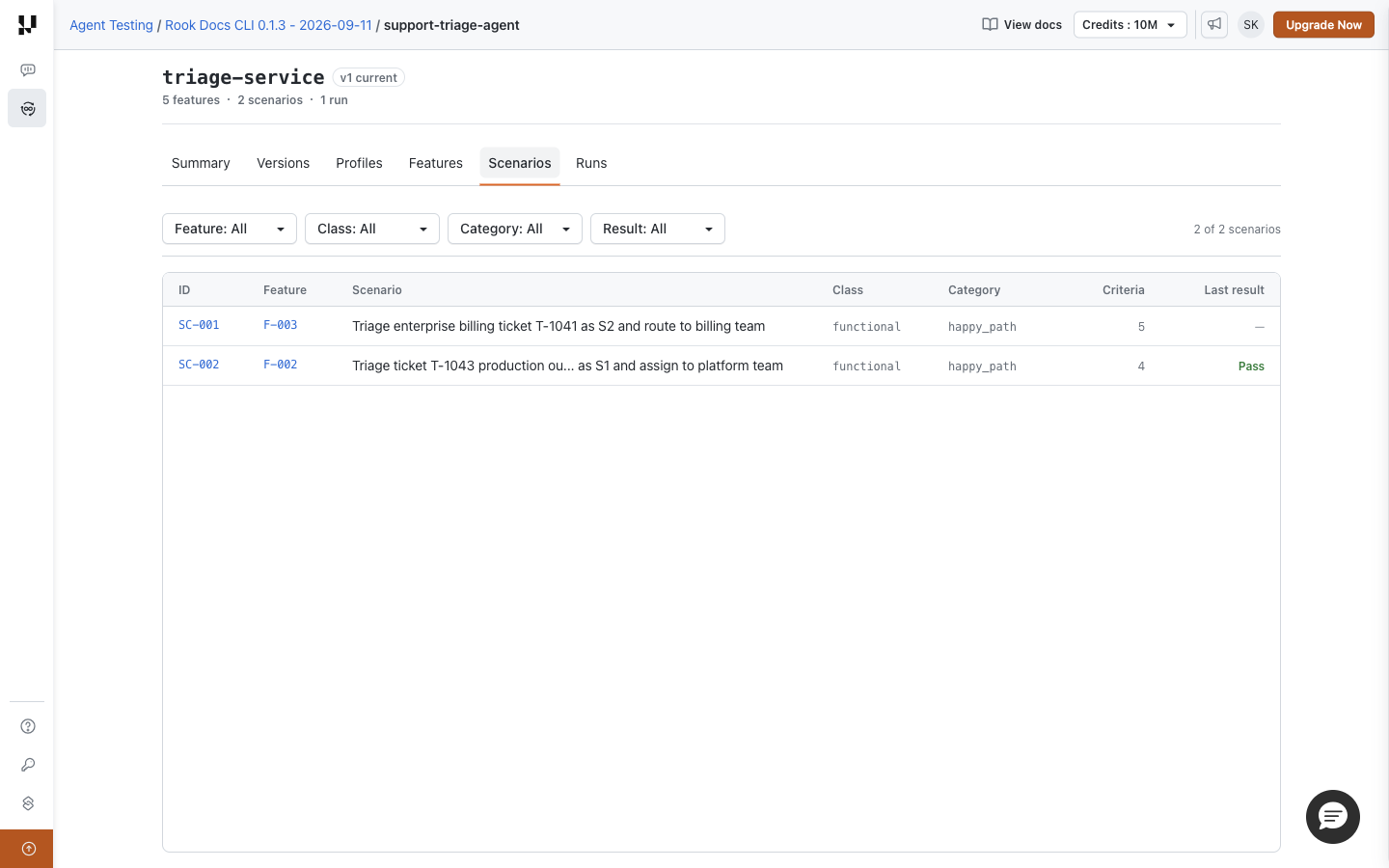Click the app logo icon in sidebar
Image resolution: width=1389 pixels, height=868 pixels.
tap(27, 24)
